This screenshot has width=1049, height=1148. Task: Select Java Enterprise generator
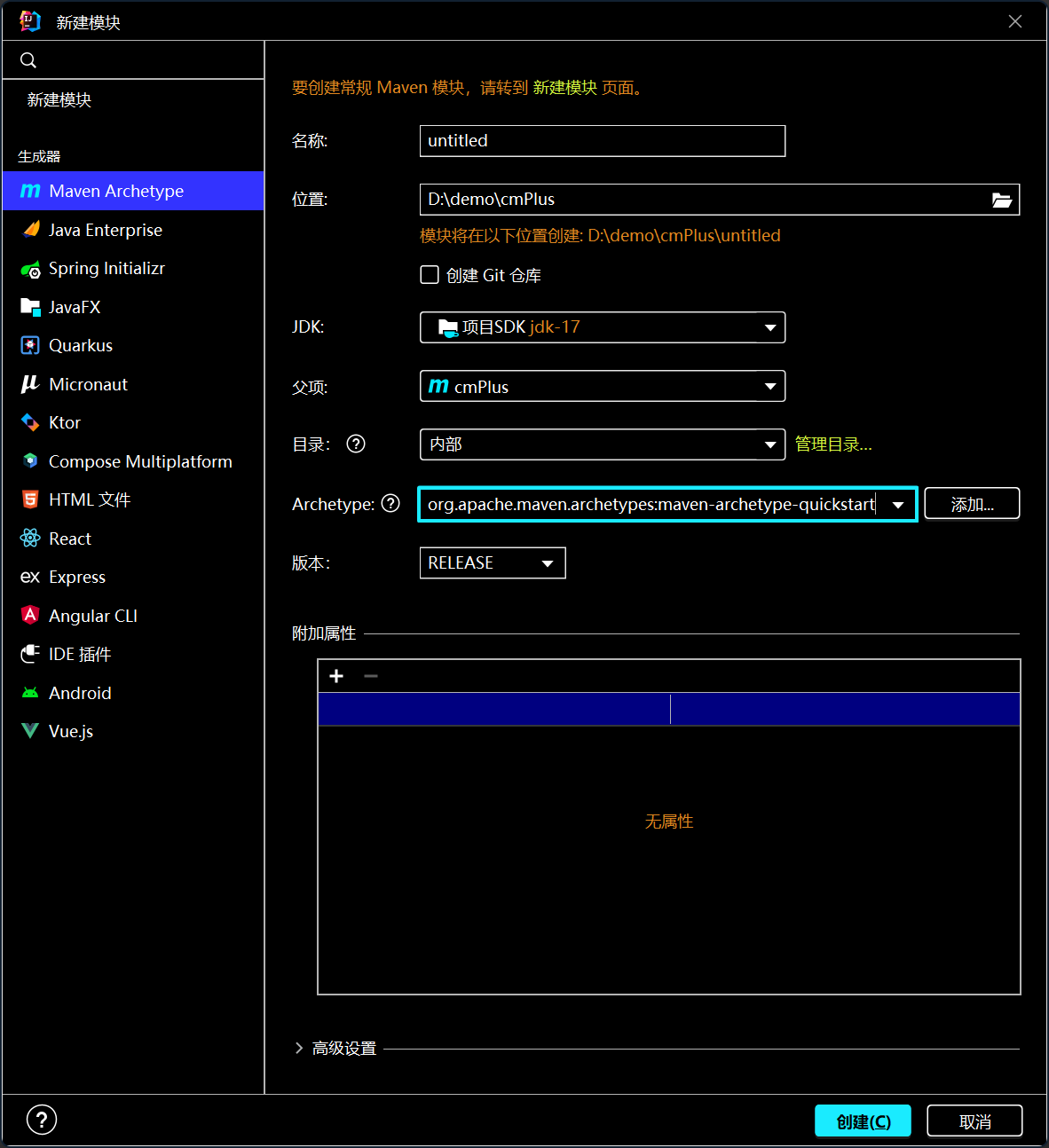click(133, 230)
